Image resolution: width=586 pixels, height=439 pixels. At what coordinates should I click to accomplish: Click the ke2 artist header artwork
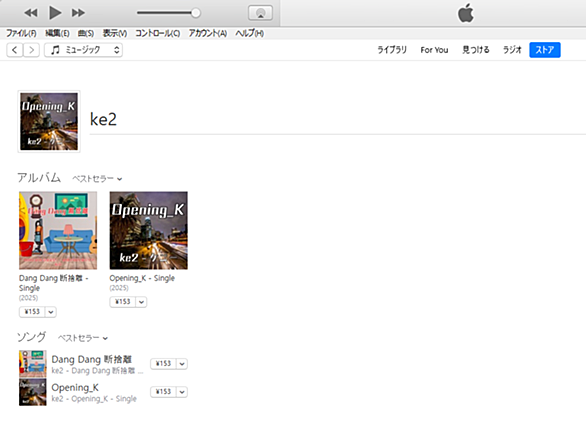(49, 121)
